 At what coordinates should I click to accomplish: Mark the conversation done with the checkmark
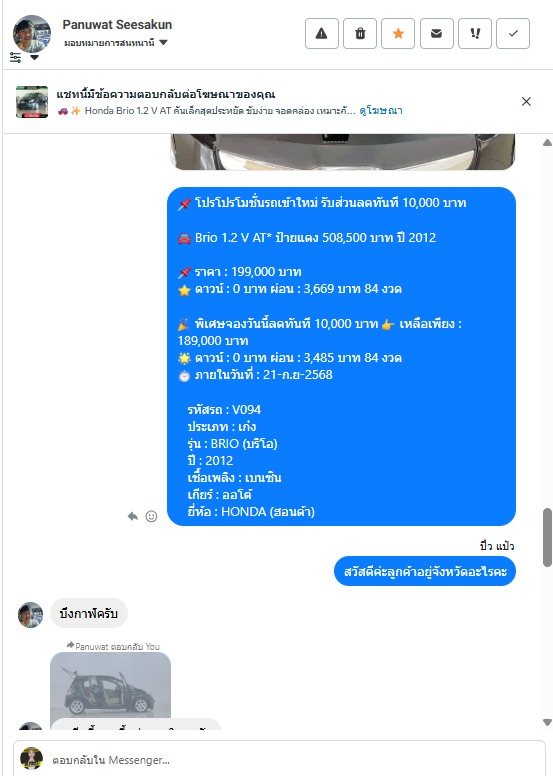pos(513,34)
